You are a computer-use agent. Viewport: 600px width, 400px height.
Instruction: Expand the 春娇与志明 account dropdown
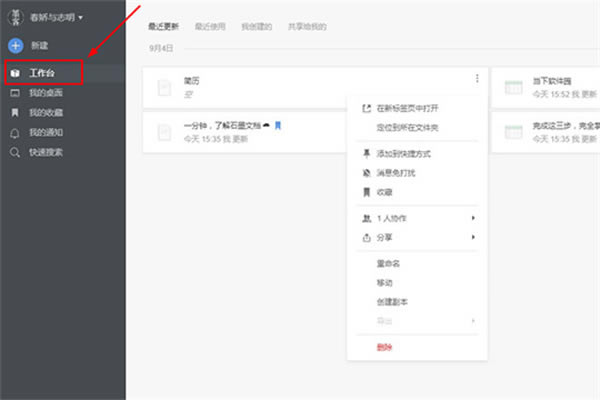80,17
